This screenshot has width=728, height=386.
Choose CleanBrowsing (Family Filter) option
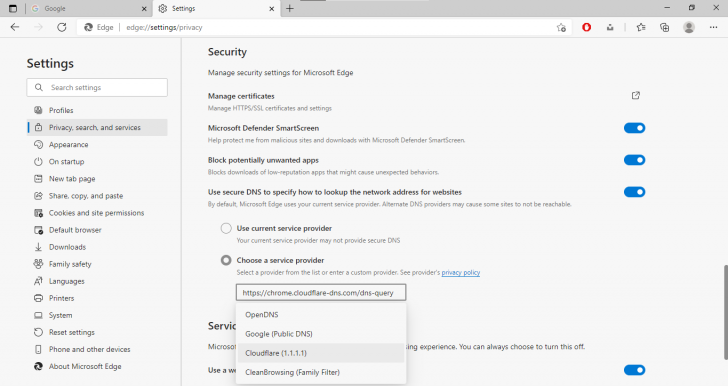coord(320,372)
